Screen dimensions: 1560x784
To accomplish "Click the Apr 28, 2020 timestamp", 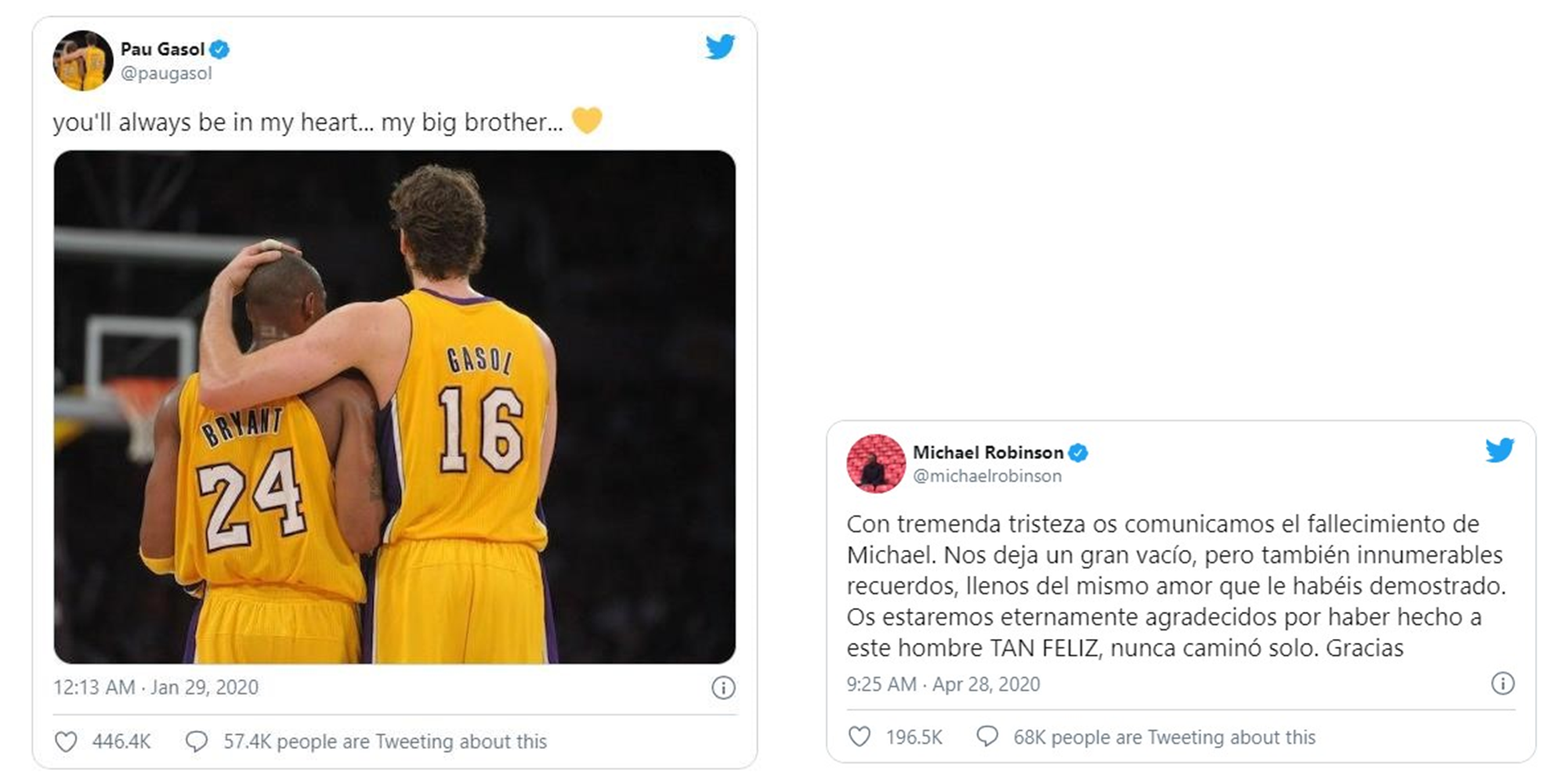I will tap(943, 684).
